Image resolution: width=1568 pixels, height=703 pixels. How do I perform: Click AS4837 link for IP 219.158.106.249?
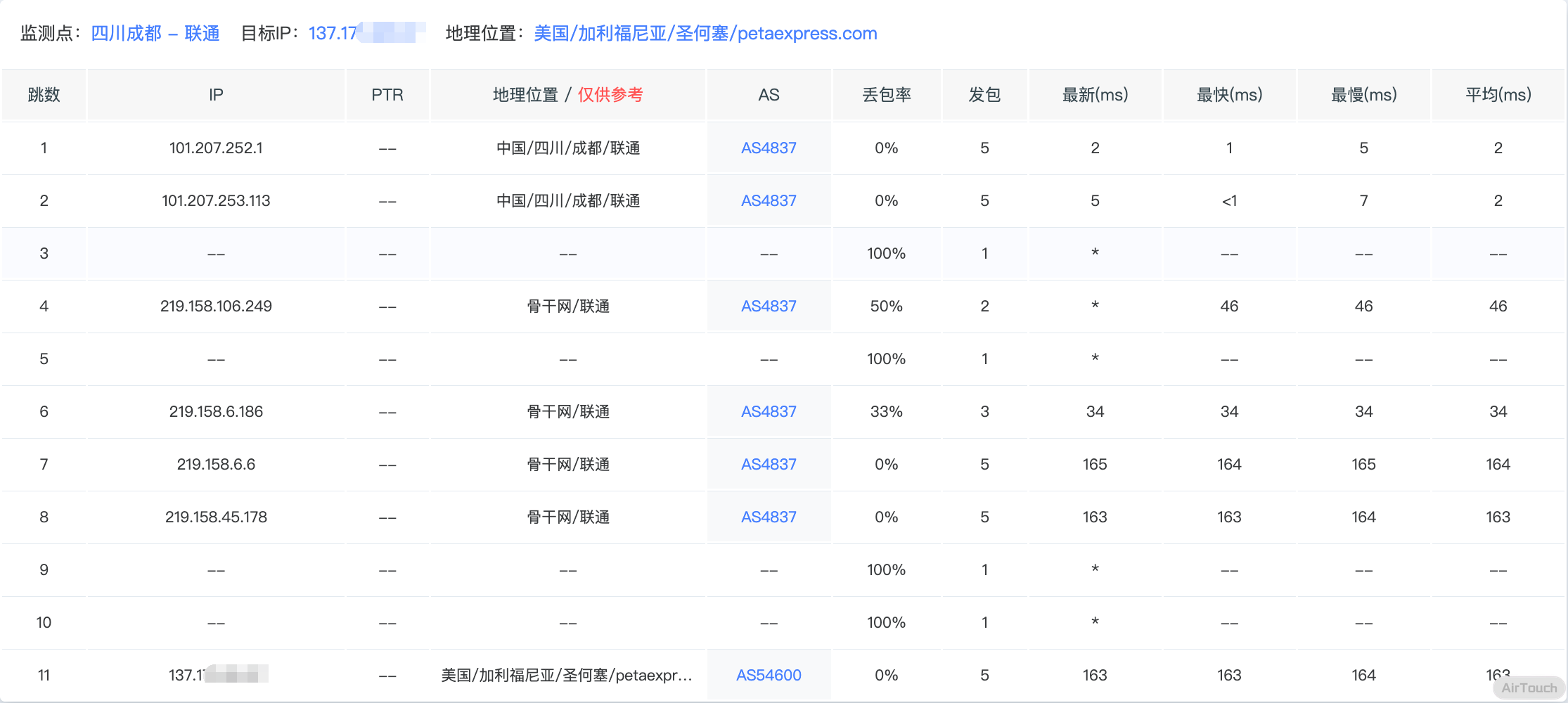(769, 306)
